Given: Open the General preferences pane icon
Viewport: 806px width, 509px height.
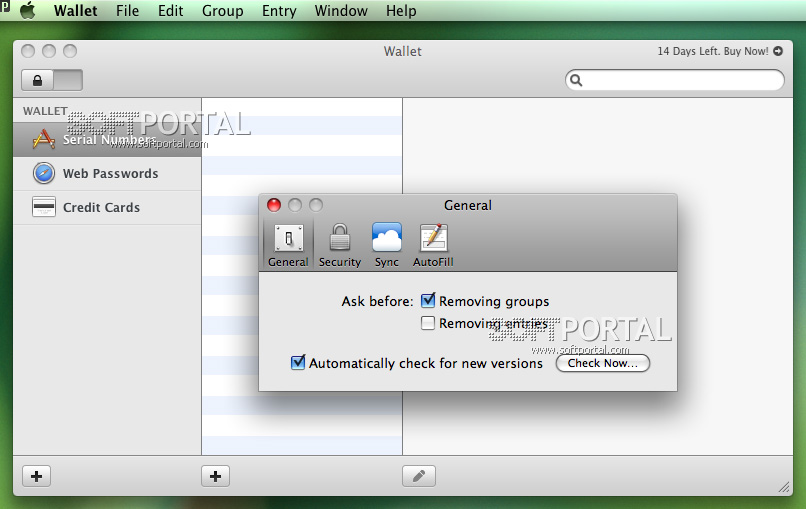Looking at the screenshot, I should [x=288, y=238].
